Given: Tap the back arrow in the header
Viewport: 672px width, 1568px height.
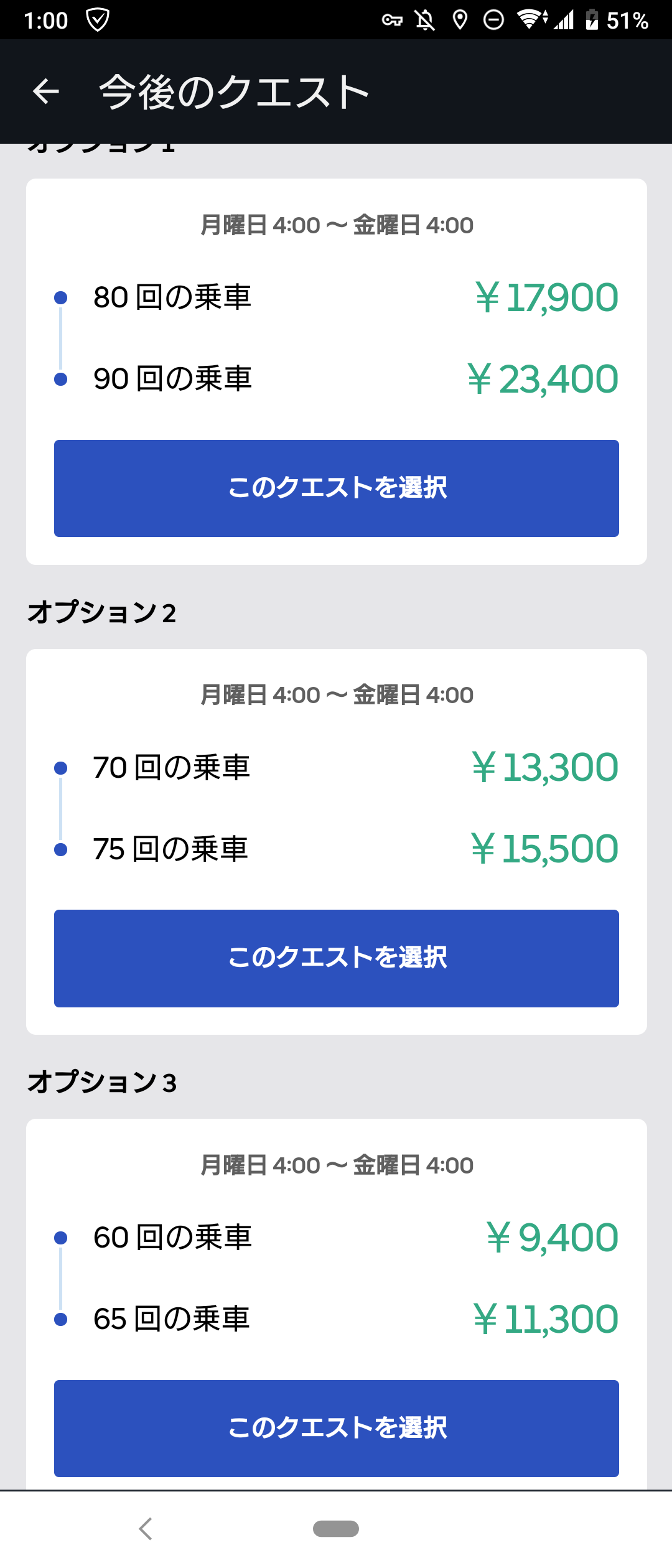Looking at the screenshot, I should pyautogui.click(x=45, y=91).
